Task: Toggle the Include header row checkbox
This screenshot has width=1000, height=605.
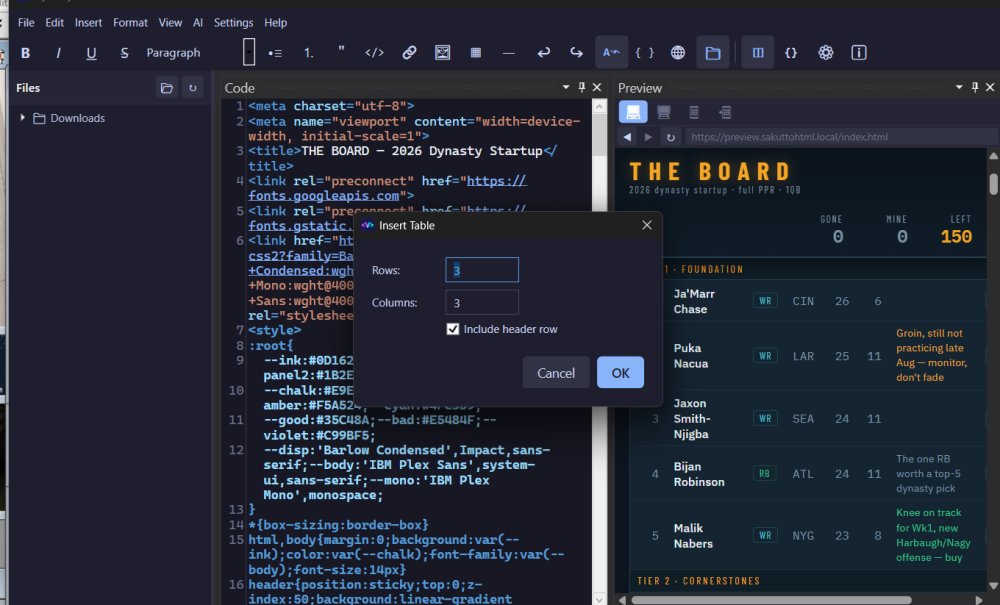Action: click(x=453, y=329)
